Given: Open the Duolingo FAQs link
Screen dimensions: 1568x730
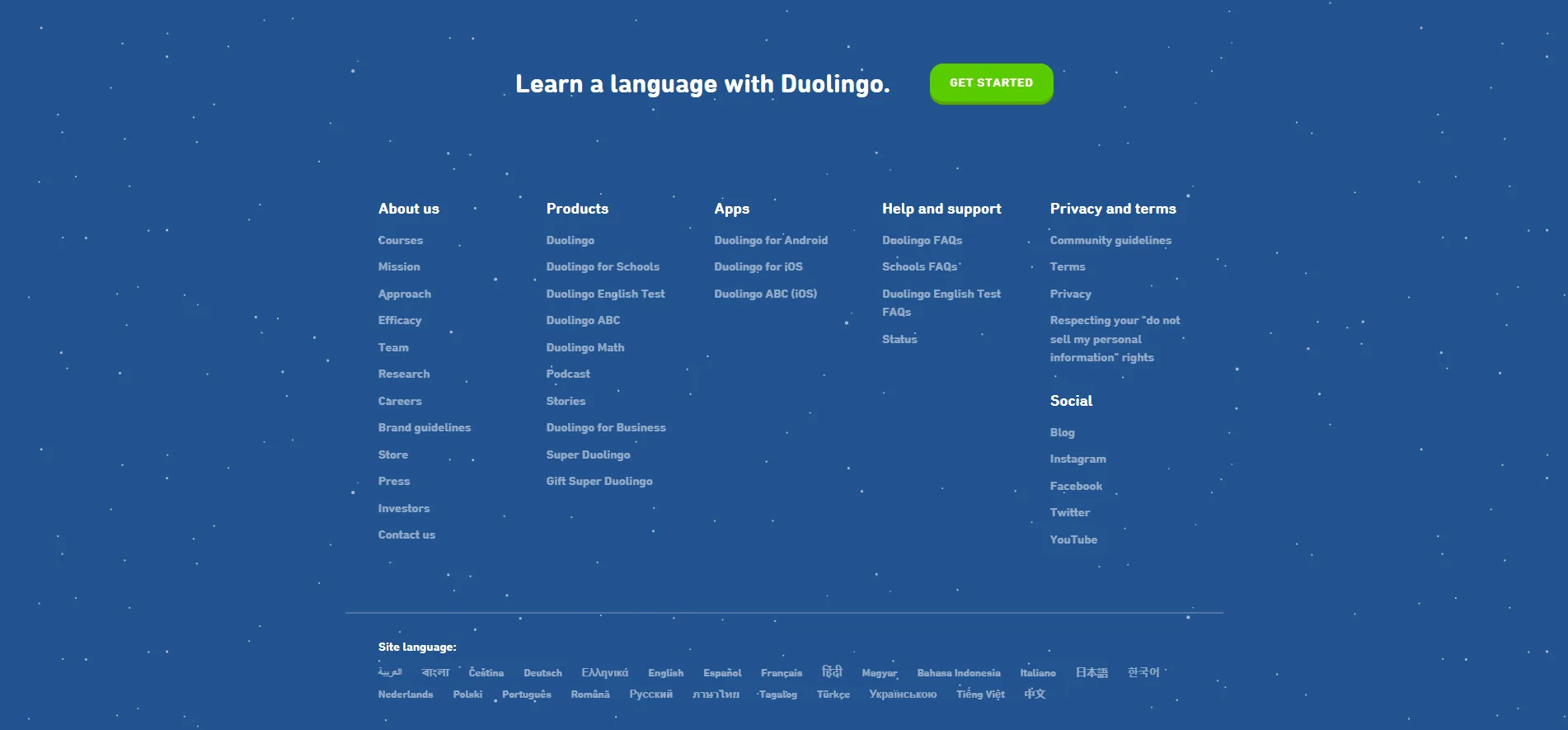Looking at the screenshot, I should 922,240.
